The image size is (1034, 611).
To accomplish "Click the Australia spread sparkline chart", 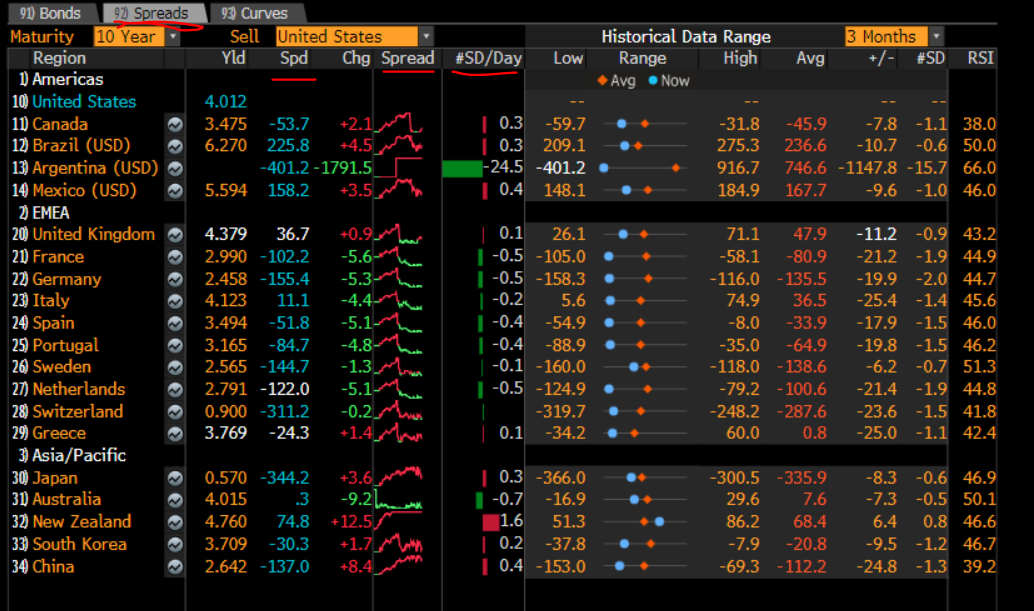I will point(398,500).
